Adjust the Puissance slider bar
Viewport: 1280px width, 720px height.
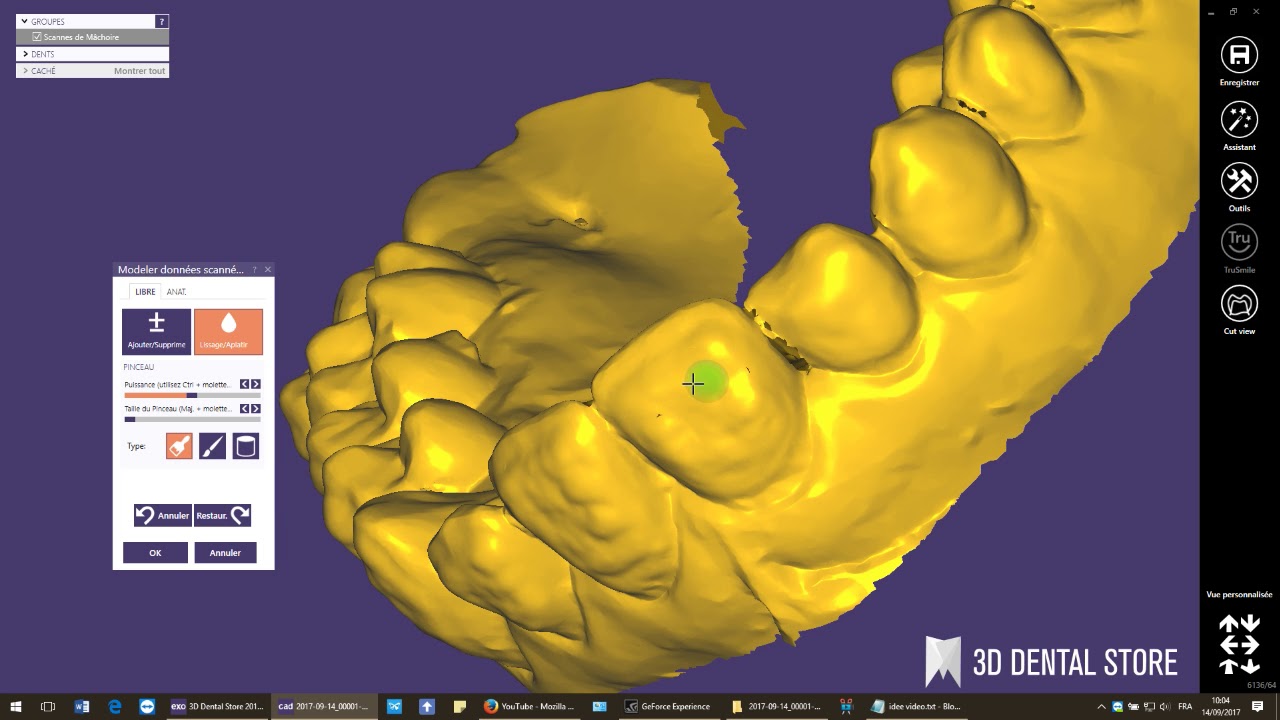192,395
